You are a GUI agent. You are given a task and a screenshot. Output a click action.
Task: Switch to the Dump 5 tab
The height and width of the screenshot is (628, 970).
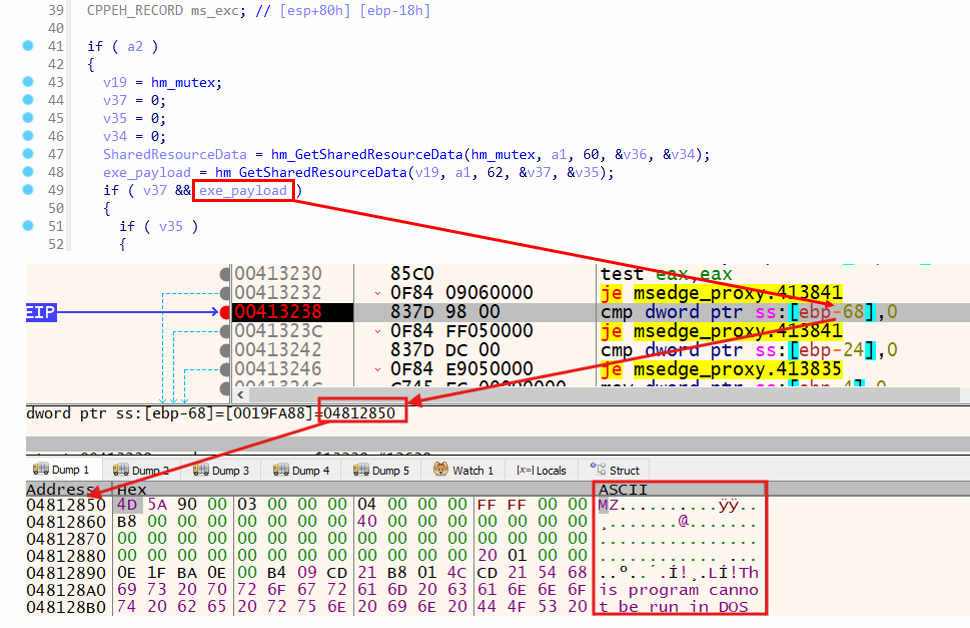point(380,470)
